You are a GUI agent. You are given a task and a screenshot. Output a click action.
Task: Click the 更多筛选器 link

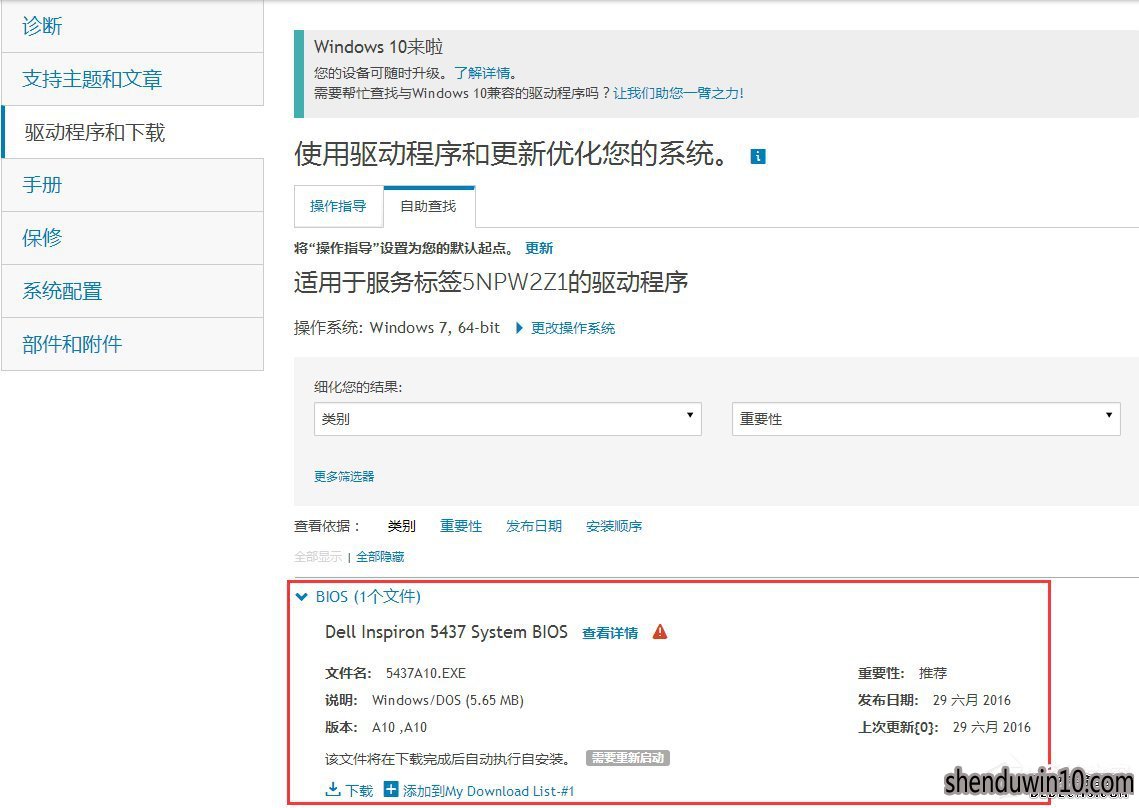tap(344, 477)
